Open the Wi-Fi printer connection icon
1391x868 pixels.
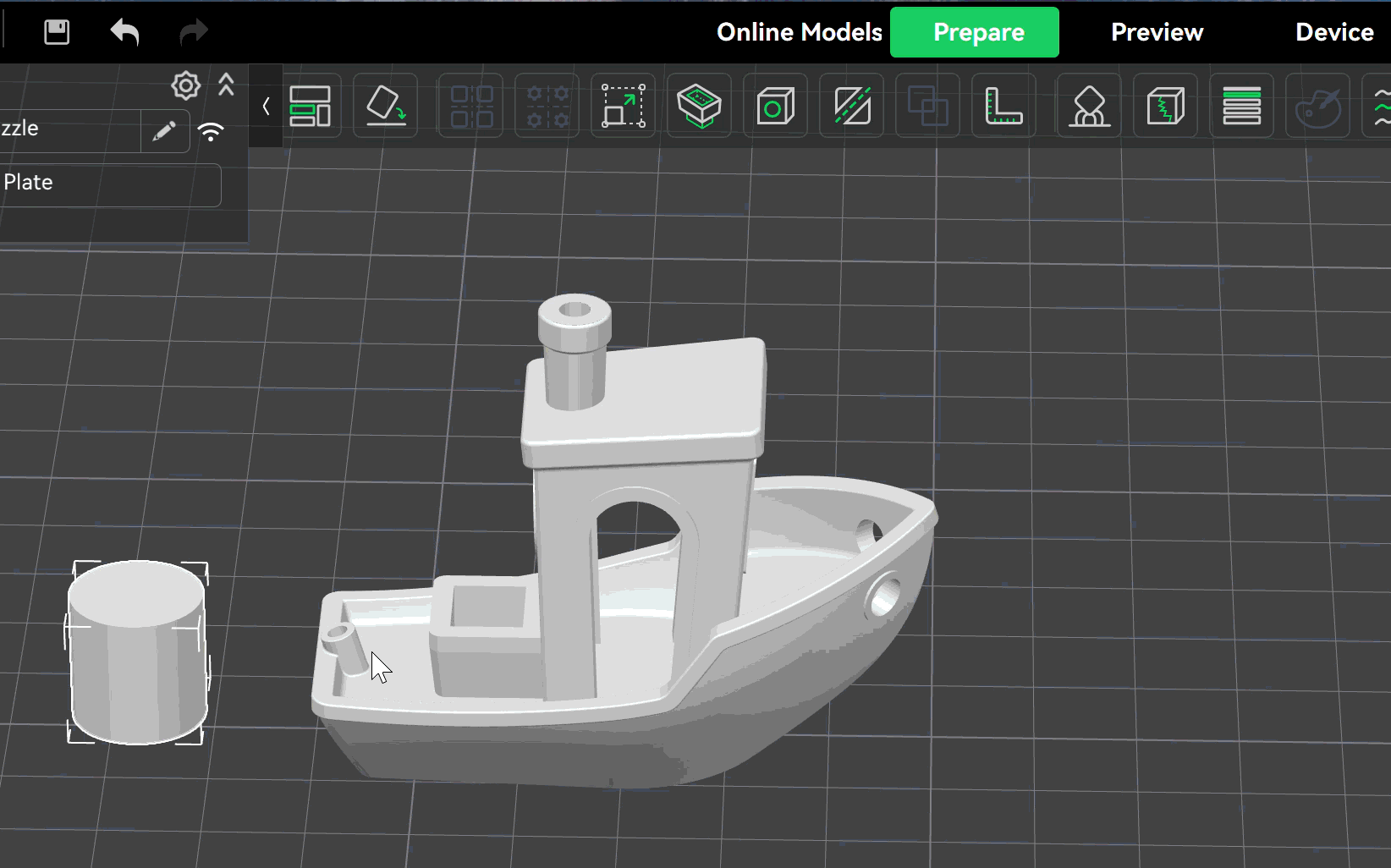[211, 131]
